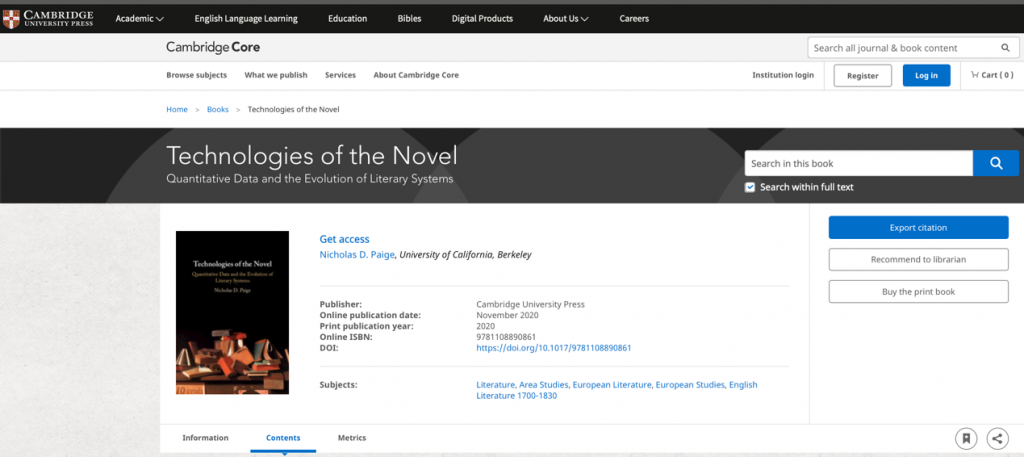Click the Get access link

tap(344, 240)
